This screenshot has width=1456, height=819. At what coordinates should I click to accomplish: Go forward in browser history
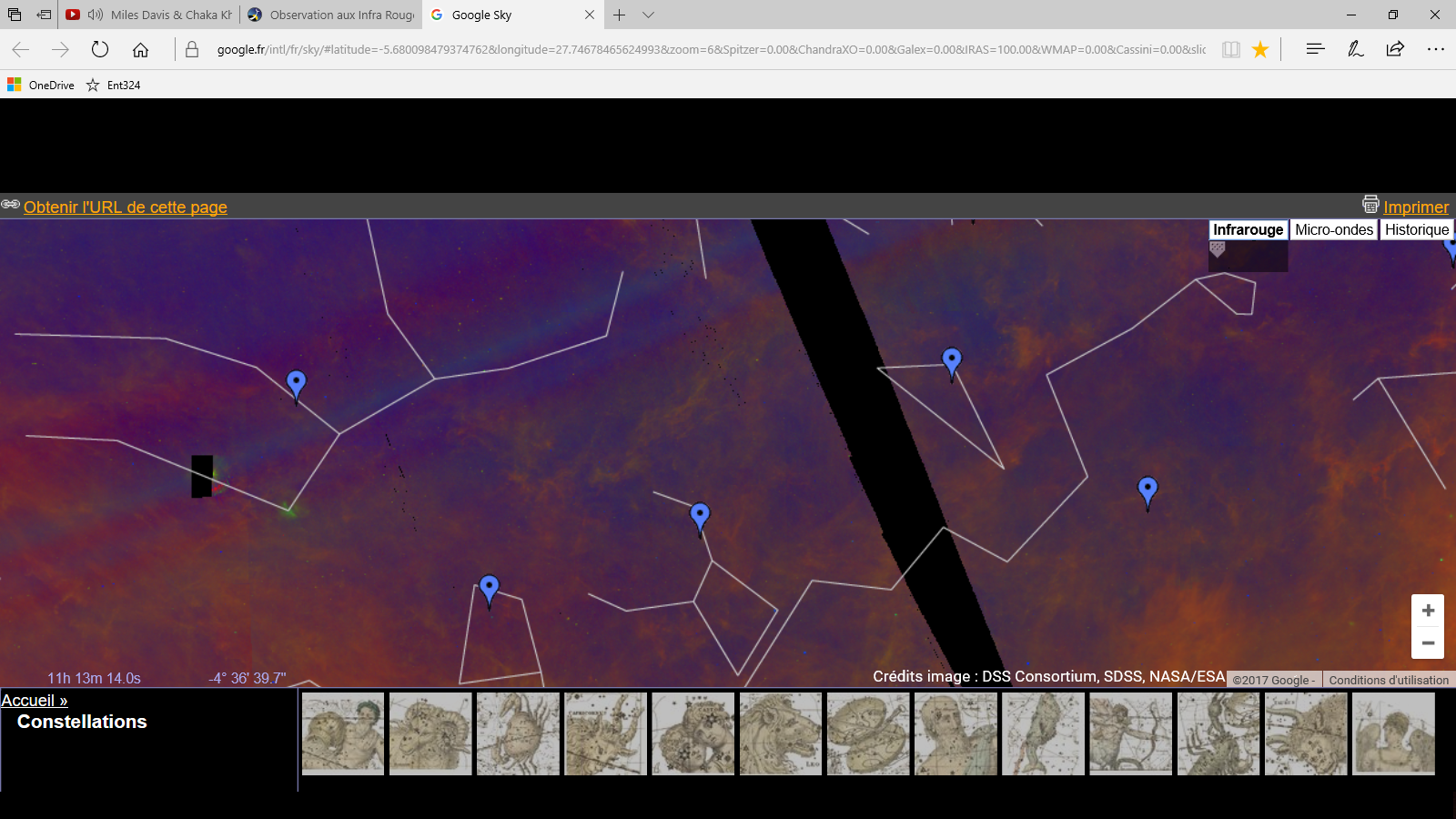coord(61,50)
